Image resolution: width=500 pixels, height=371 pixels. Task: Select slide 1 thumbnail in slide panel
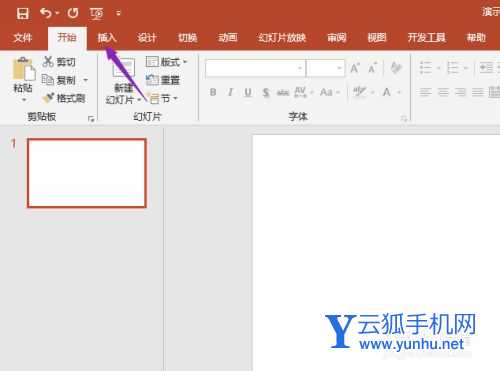click(x=87, y=173)
